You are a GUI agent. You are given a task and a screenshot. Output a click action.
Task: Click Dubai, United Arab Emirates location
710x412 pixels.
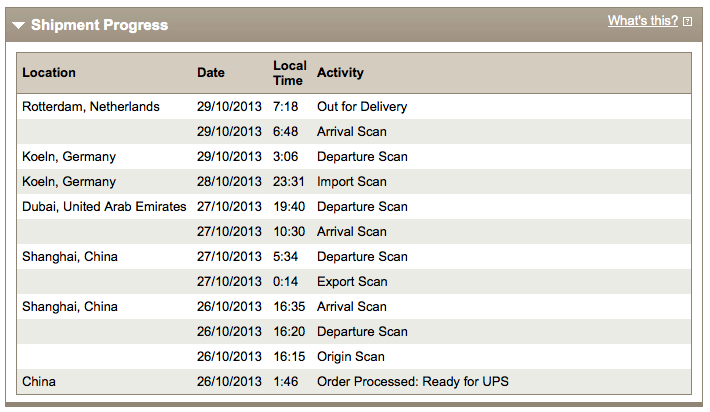click(x=104, y=206)
